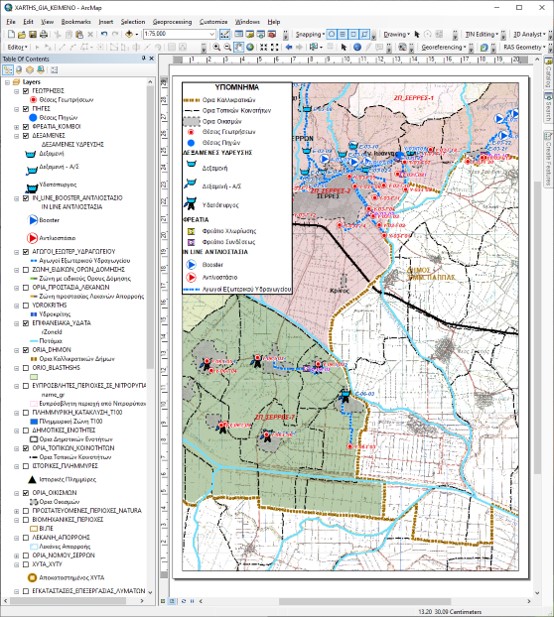Open the RAS Geometry dropdown

tap(524, 47)
